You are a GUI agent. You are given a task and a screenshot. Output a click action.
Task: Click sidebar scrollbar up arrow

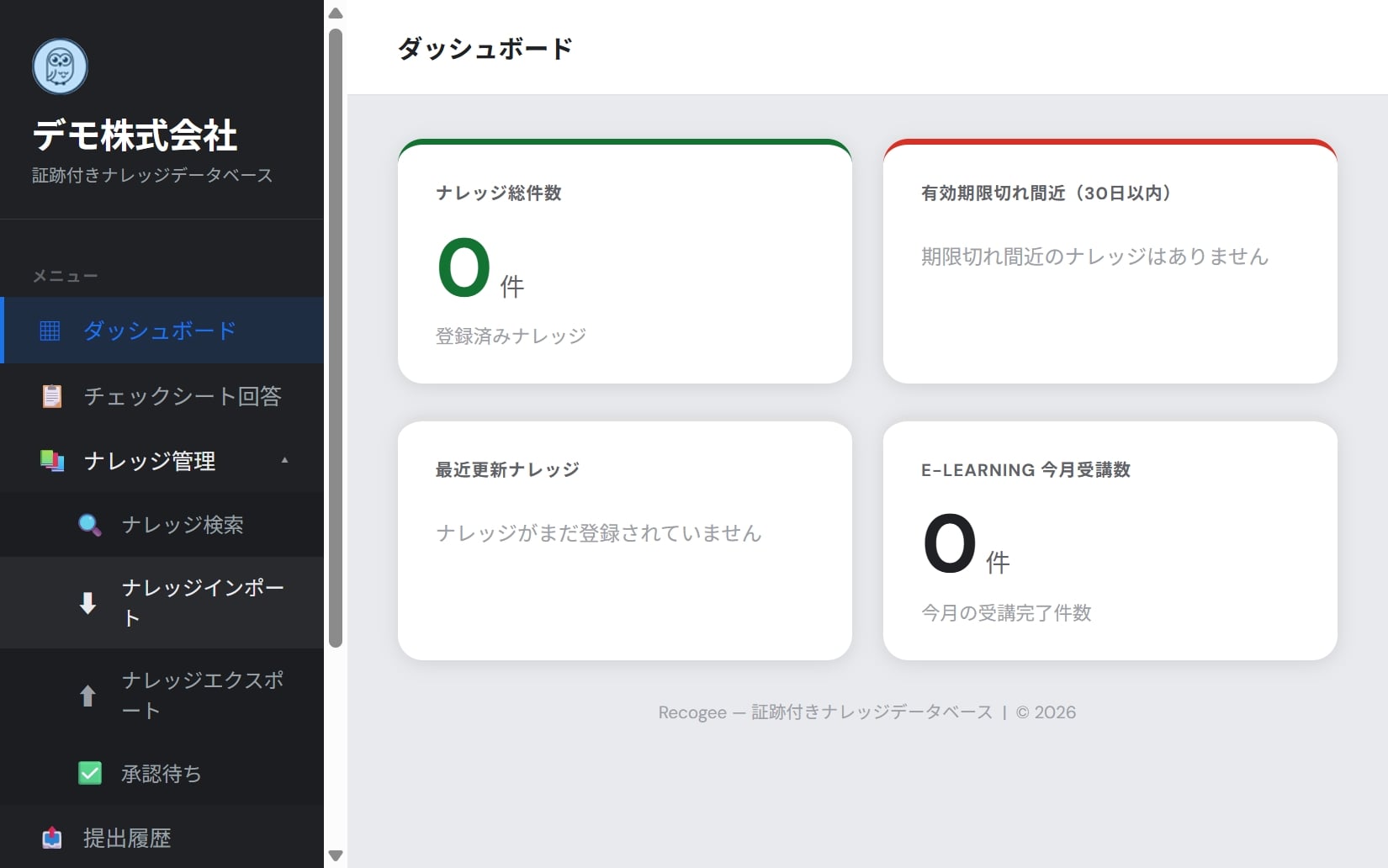point(336,13)
